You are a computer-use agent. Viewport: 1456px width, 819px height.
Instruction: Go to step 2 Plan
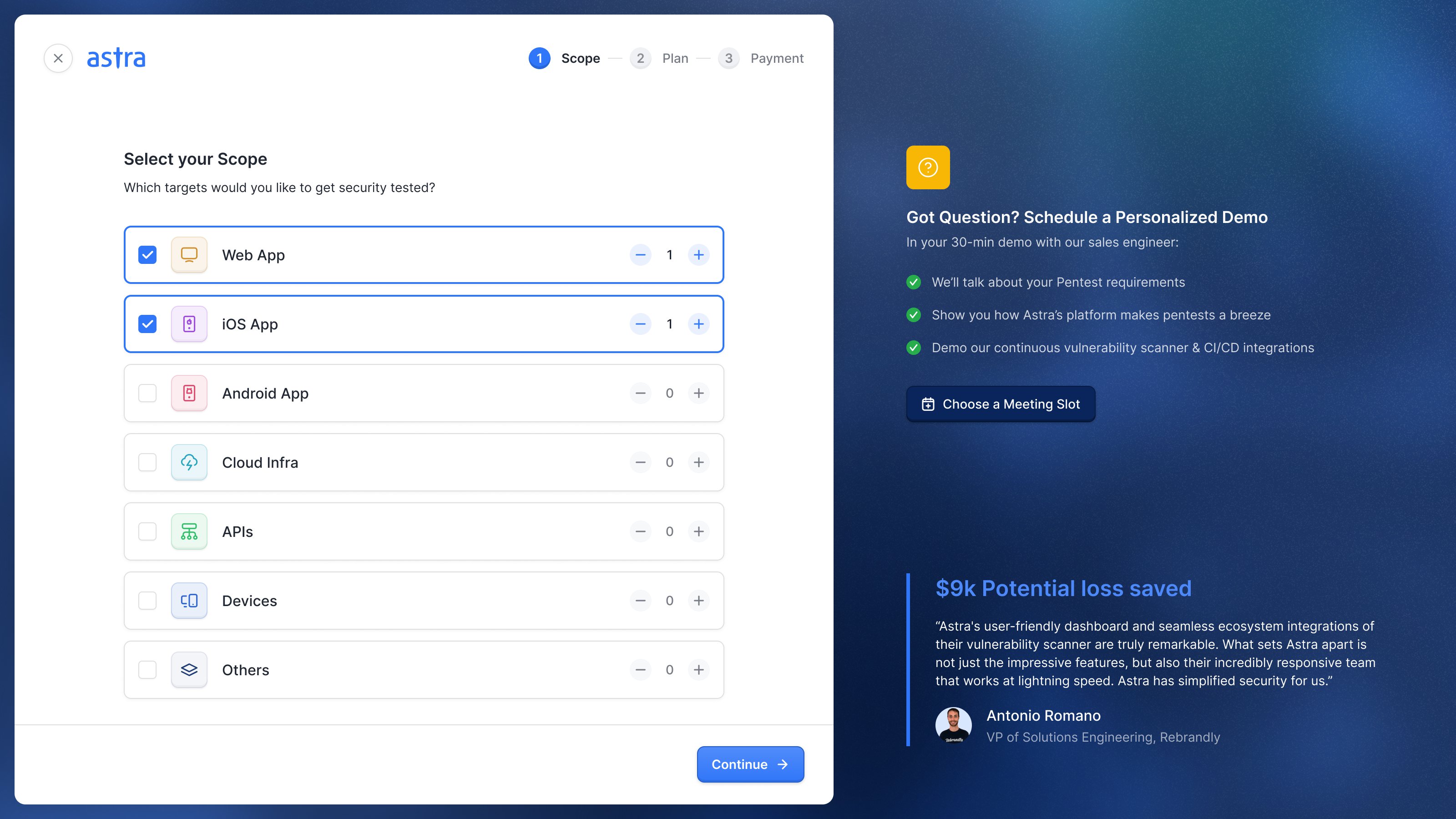(659, 58)
